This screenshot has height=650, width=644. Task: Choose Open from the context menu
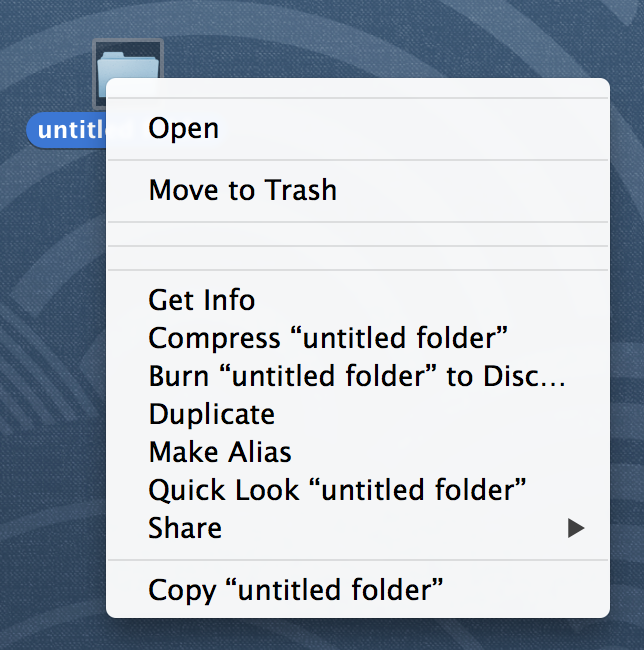point(358,129)
